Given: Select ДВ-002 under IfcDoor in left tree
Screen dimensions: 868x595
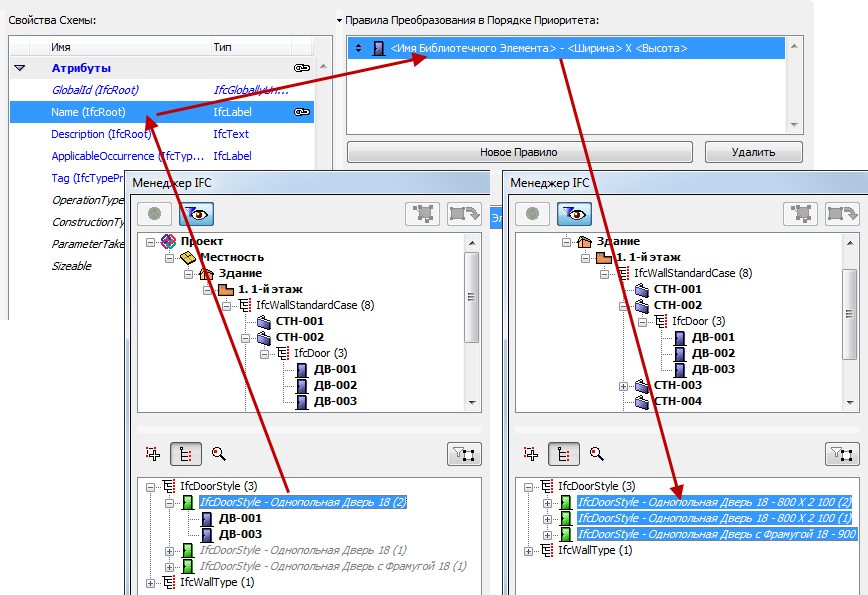Looking at the screenshot, I should tap(335, 386).
